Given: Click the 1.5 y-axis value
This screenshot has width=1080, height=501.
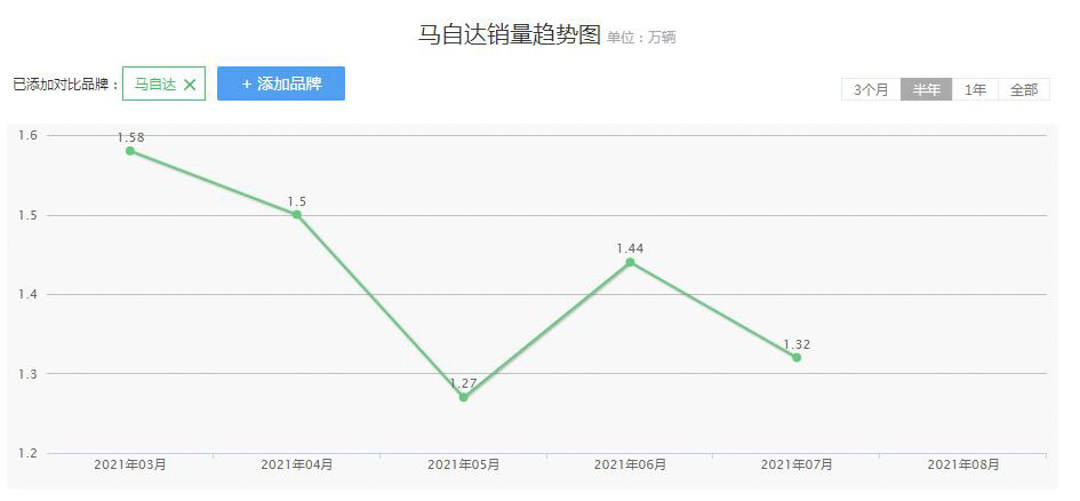Looking at the screenshot, I should click(27, 215).
